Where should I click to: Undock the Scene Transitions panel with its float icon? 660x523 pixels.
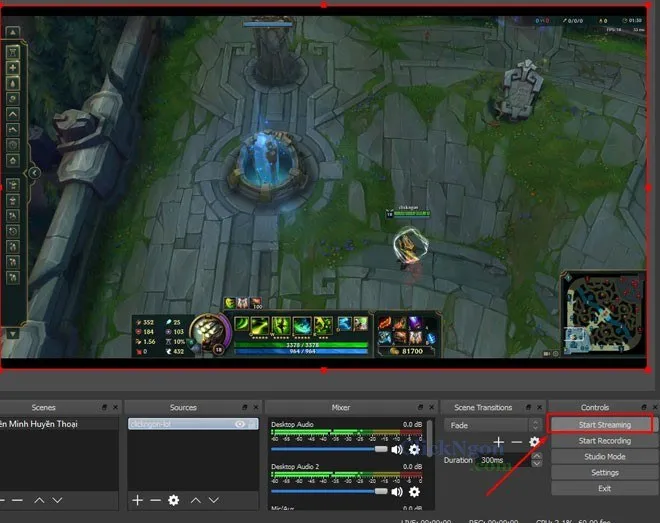point(528,407)
